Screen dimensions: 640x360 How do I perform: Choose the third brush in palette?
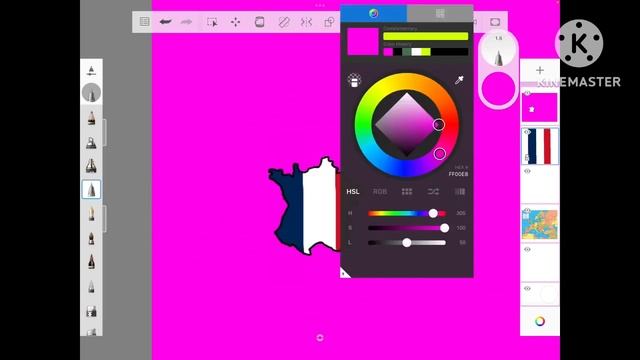pos(91,142)
